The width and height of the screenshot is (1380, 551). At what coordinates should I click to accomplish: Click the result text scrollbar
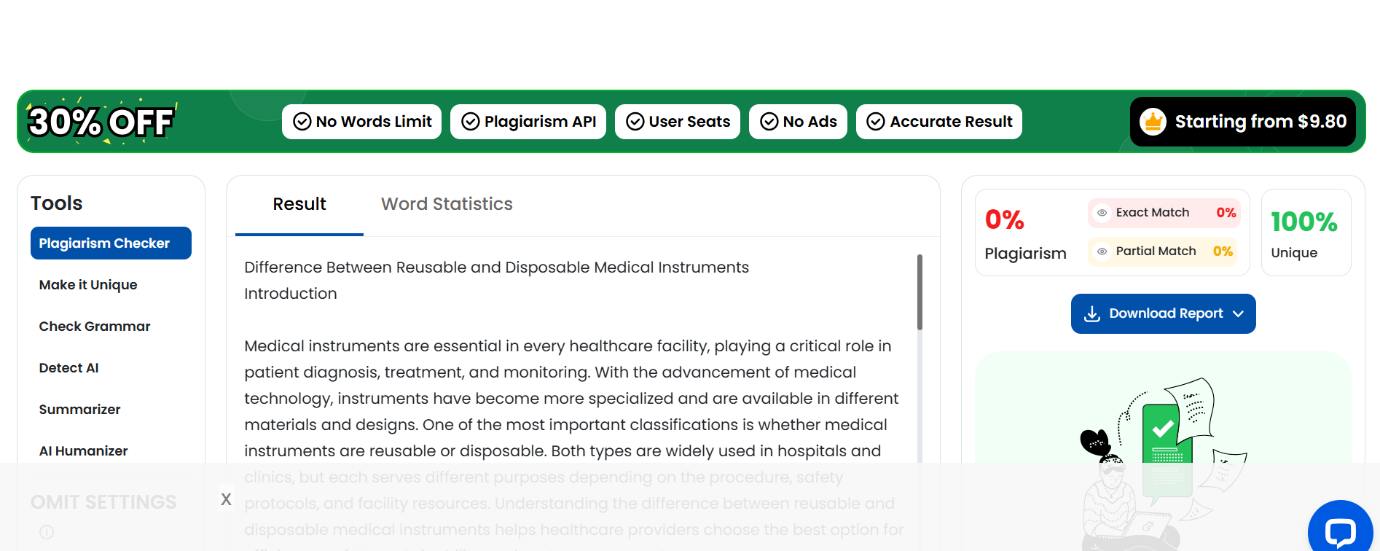coord(920,292)
